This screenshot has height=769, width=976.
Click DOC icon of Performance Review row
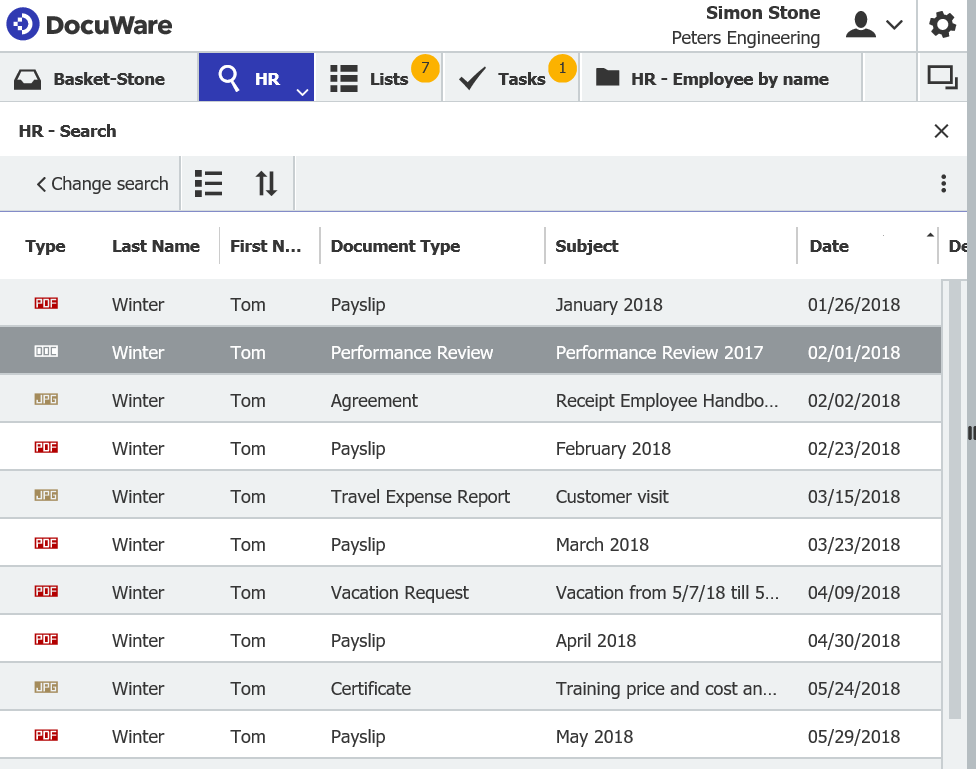[46, 352]
